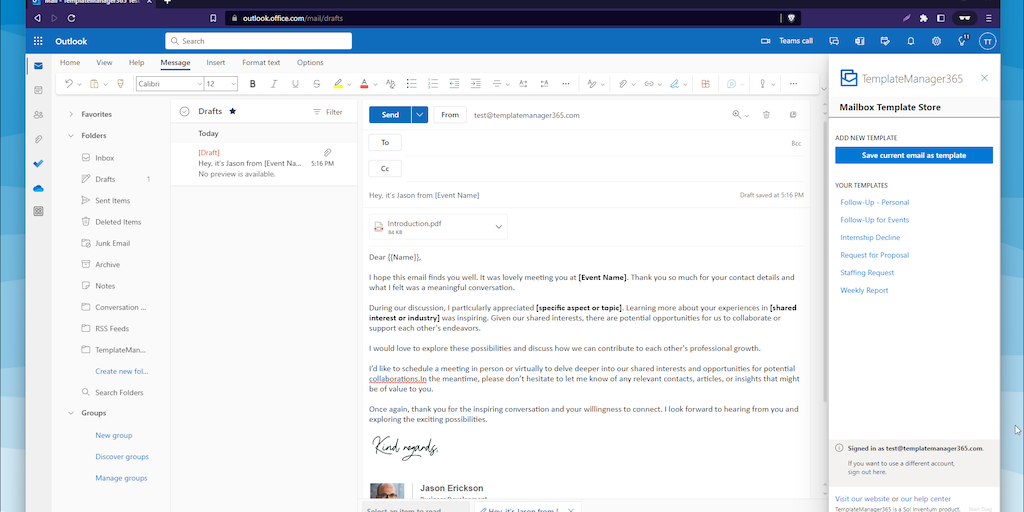The image size is (1024, 512).
Task: Open the notifications bell
Action: pos(910,41)
